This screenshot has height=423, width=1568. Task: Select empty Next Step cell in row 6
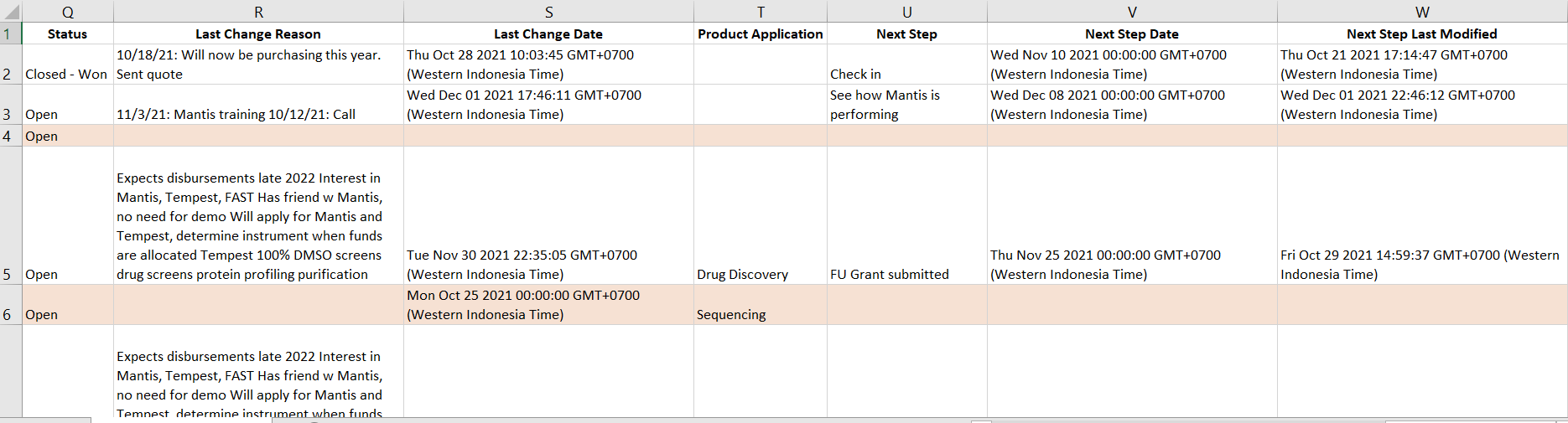(907, 305)
